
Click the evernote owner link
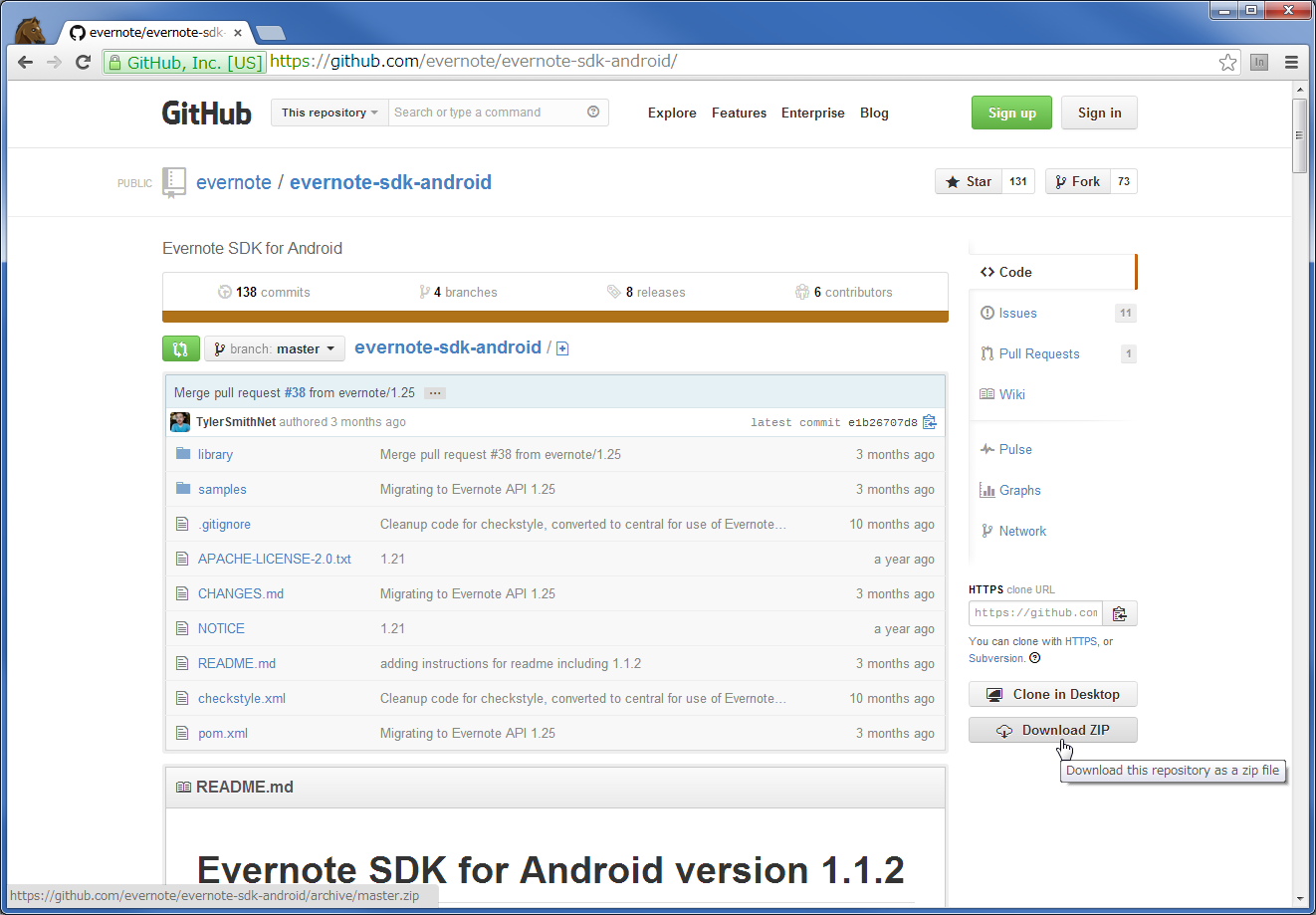point(234,182)
